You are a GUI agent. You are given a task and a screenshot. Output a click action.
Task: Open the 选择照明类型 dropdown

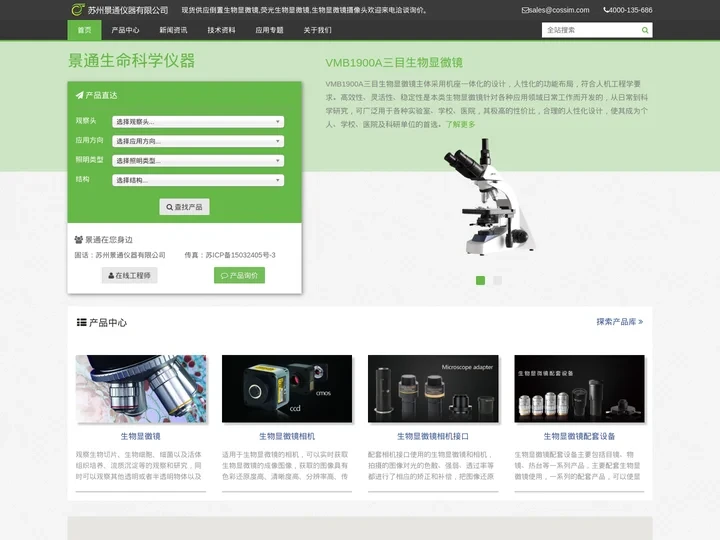pyautogui.click(x=198, y=161)
